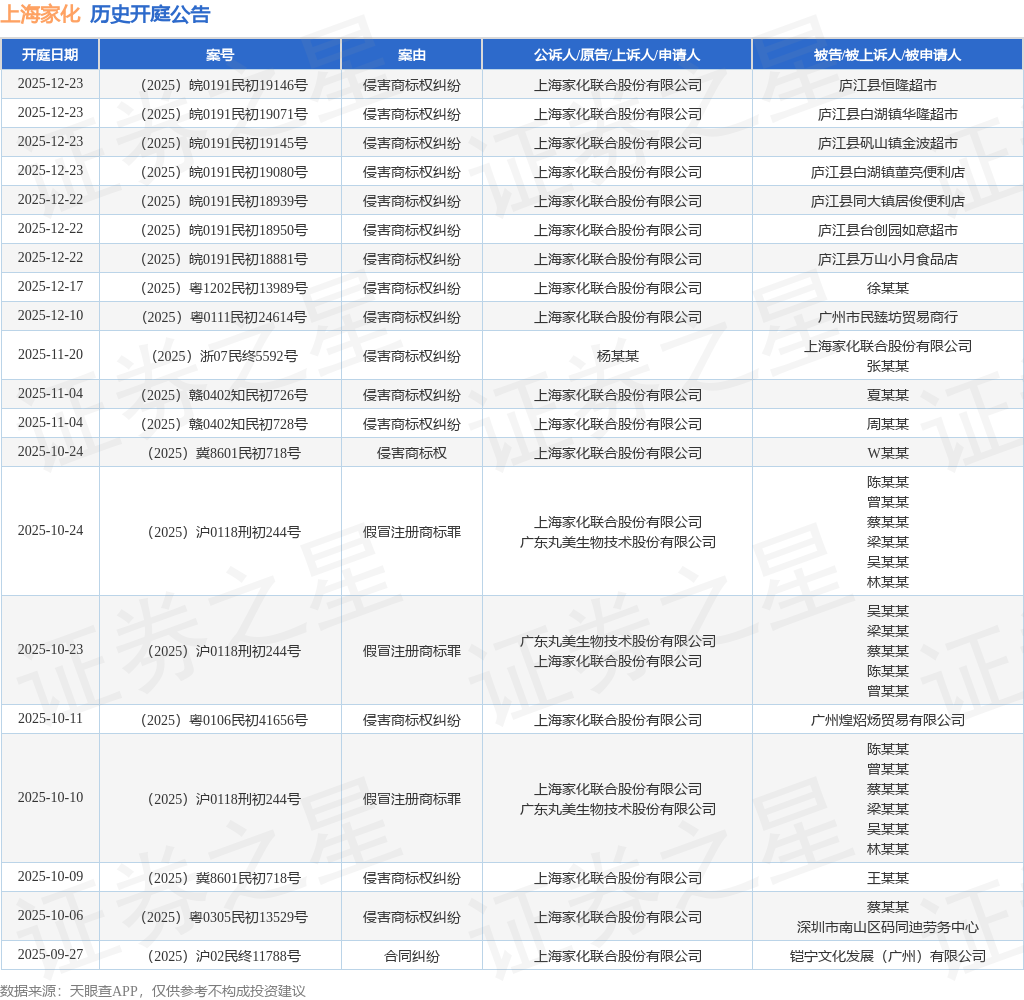Click defendant 庐江县台创园如意超市
Viewport: 1024px width, 1000px height.
pyautogui.click(x=888, y=230)
